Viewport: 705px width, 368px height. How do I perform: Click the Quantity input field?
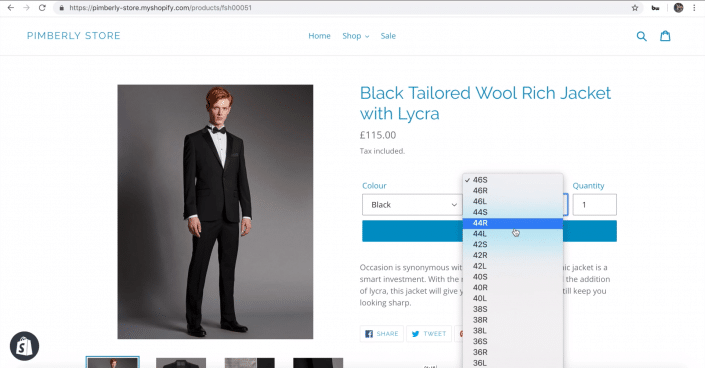pos(594,205)
